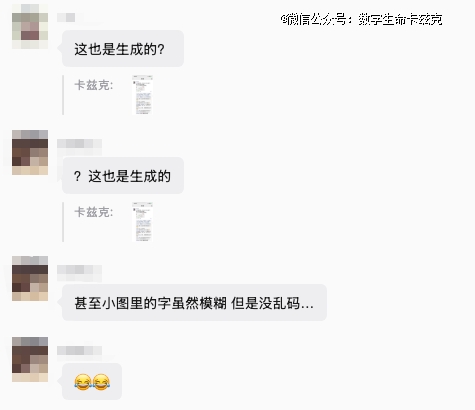475x410 pixels.
Task: Click the blurred username above "？这也是生成的"
Action: [x=79, y=144]
